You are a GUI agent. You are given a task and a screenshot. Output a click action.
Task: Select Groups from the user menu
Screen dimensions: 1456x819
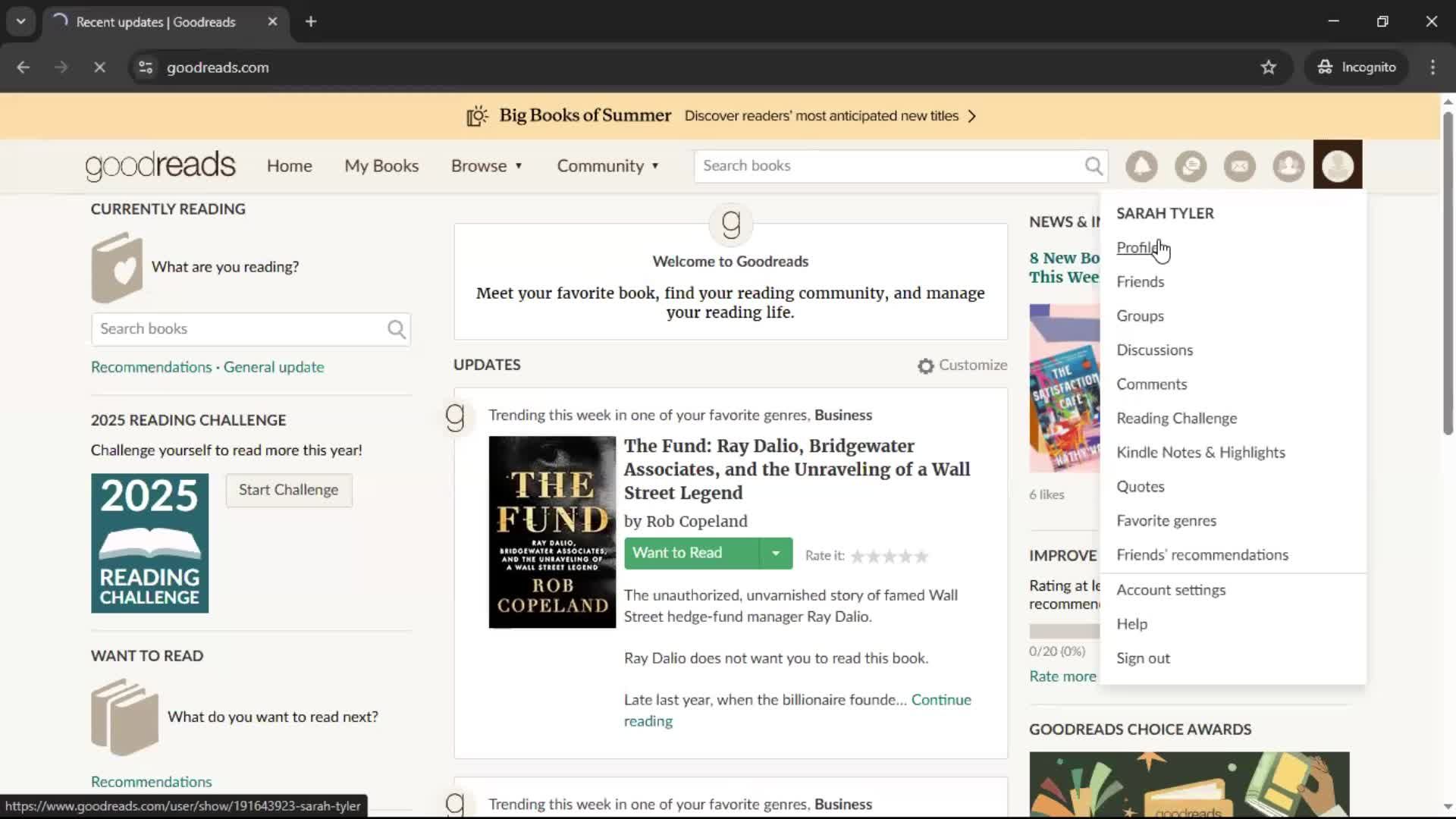[x=1140, y=316]
